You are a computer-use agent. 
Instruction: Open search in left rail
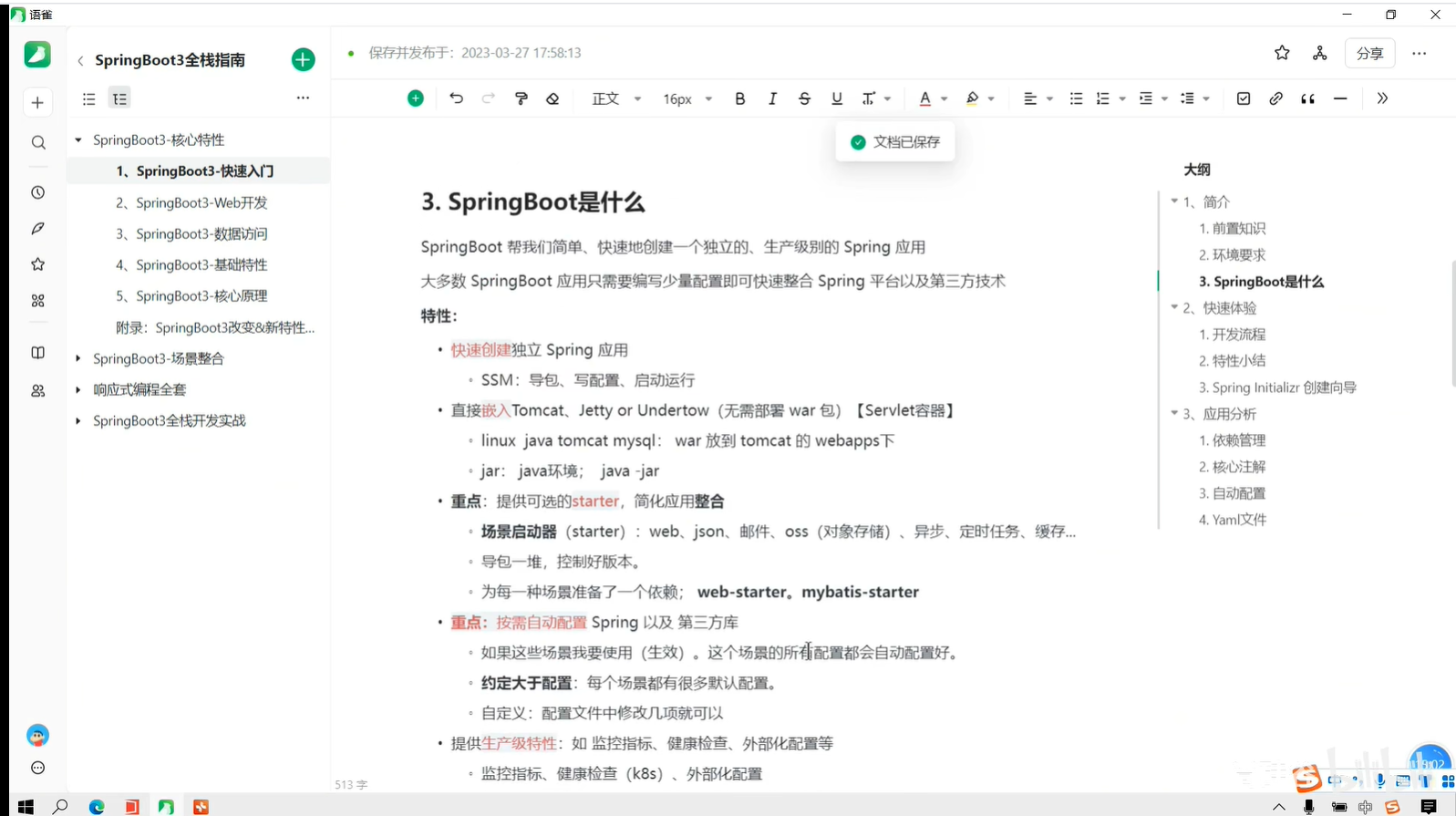pos(37,142)
